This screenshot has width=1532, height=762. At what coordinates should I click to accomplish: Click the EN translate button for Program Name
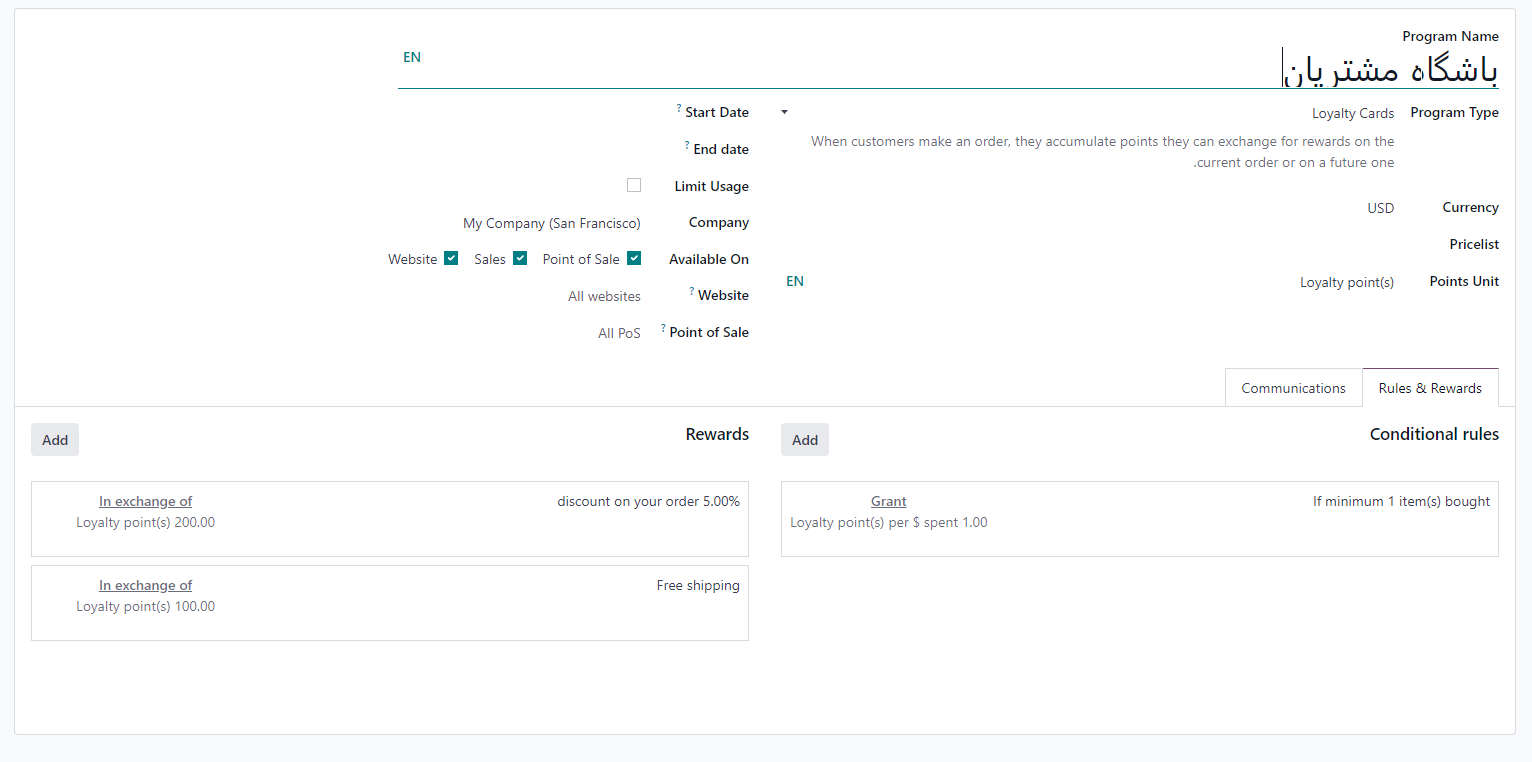point(412,57)
